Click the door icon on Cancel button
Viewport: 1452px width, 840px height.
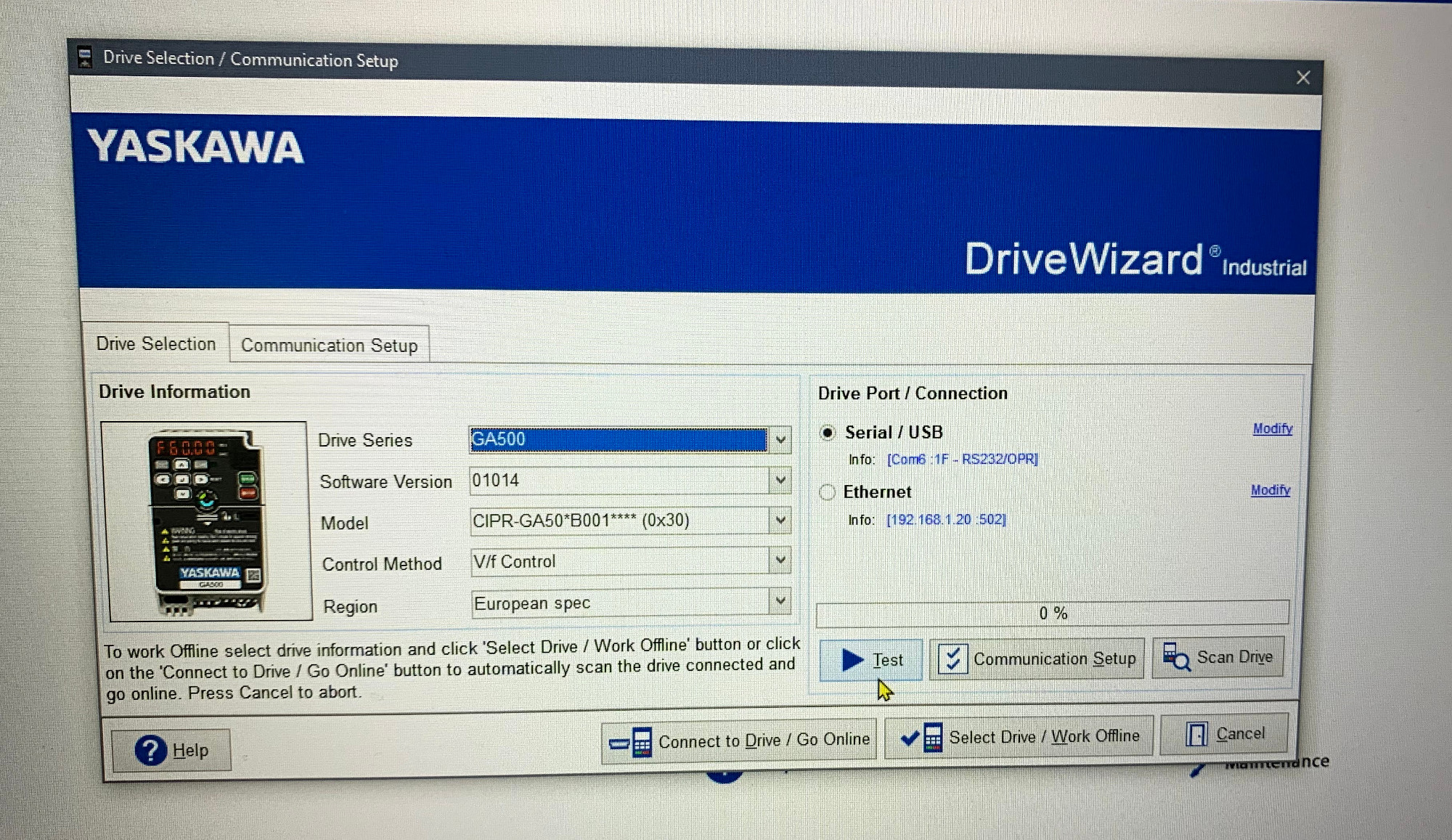pos(1196,734)
